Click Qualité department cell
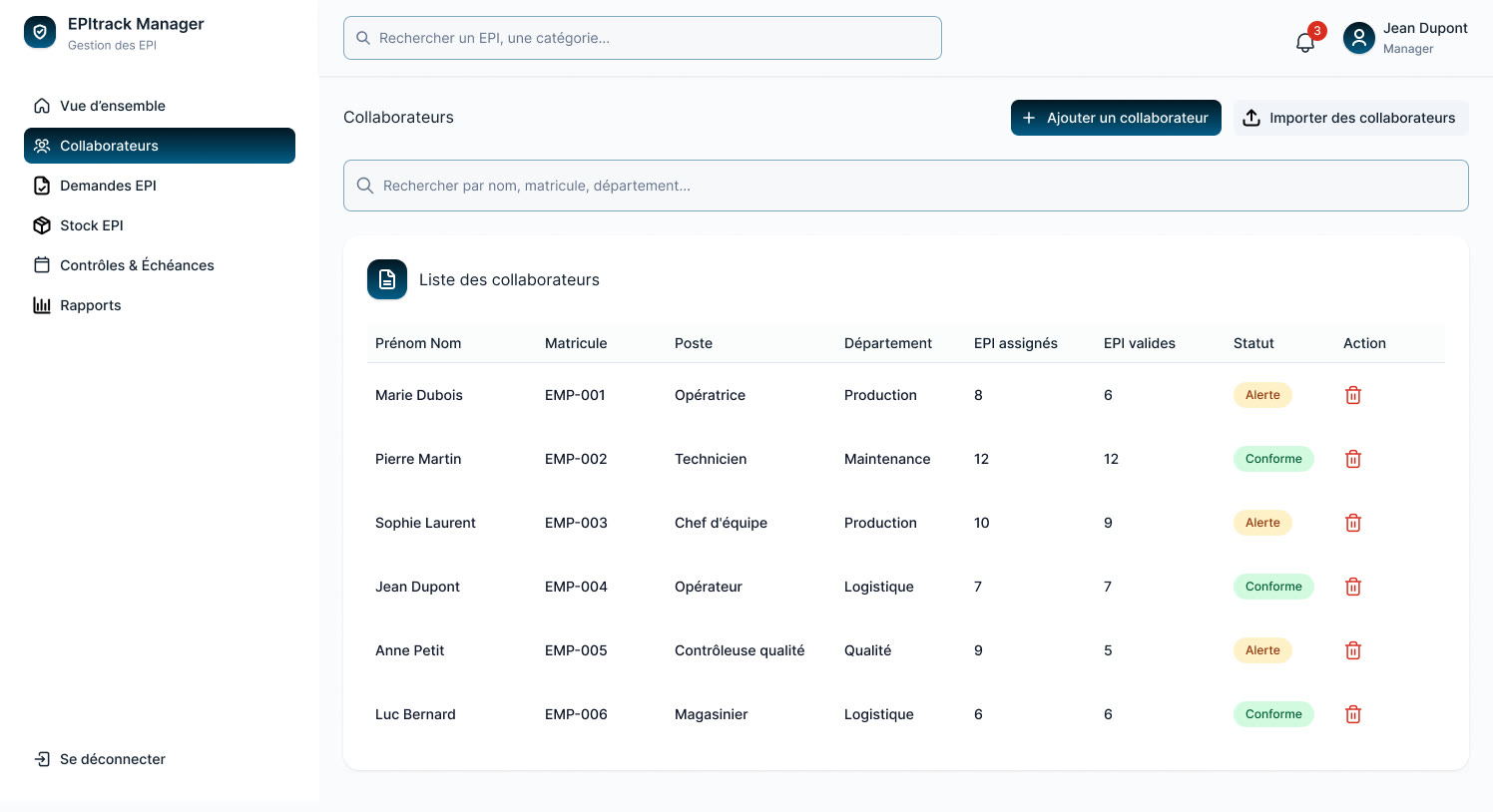 click(868, 650)
